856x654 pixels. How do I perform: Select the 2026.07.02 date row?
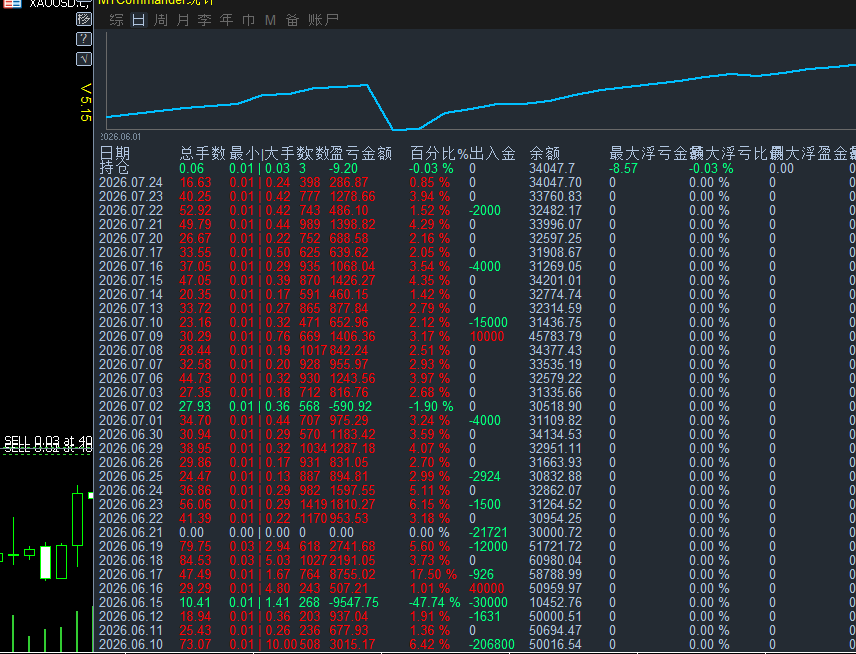[x=131, y=407]
